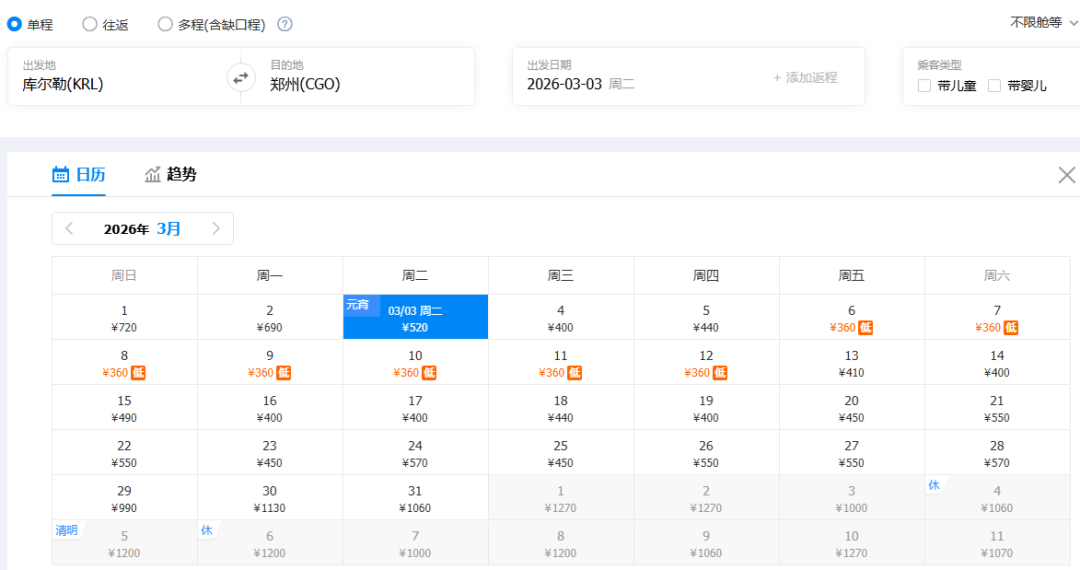
Task: Choose 多程(含缺口程) multi-trip option
Action: pos(165,24)
